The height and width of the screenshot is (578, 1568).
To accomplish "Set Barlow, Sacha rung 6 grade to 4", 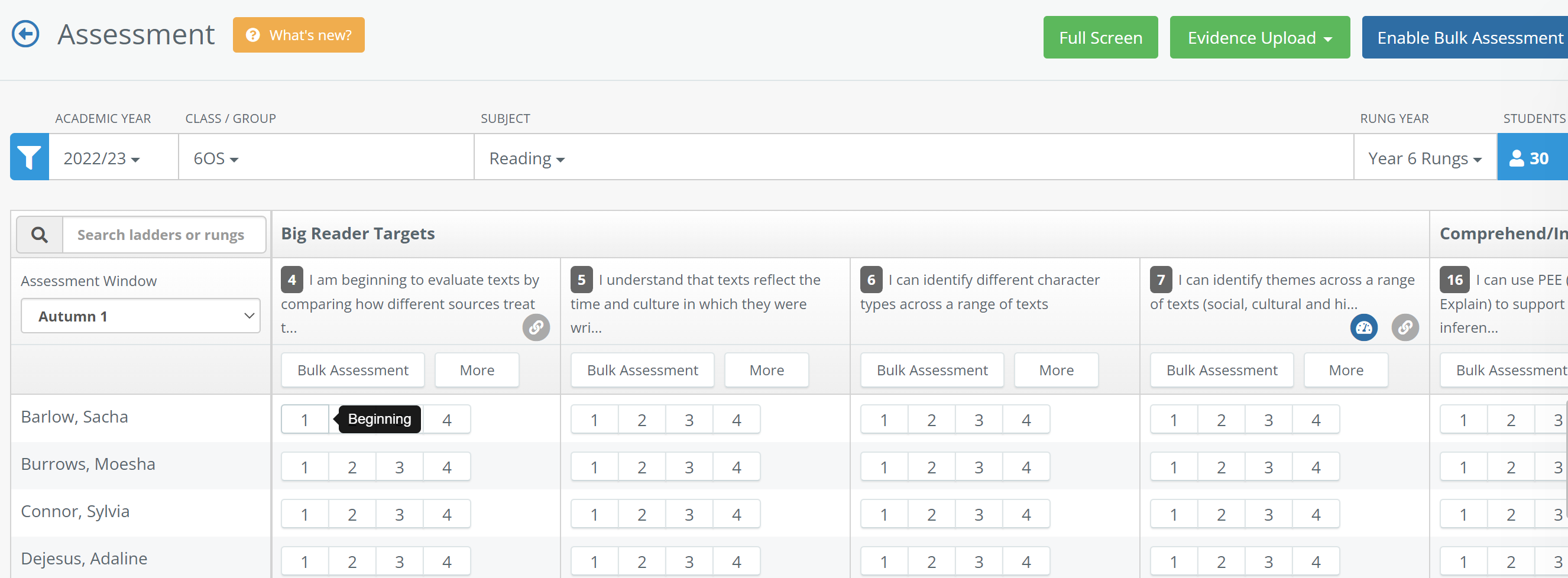I will click(x=1026, y=420).
